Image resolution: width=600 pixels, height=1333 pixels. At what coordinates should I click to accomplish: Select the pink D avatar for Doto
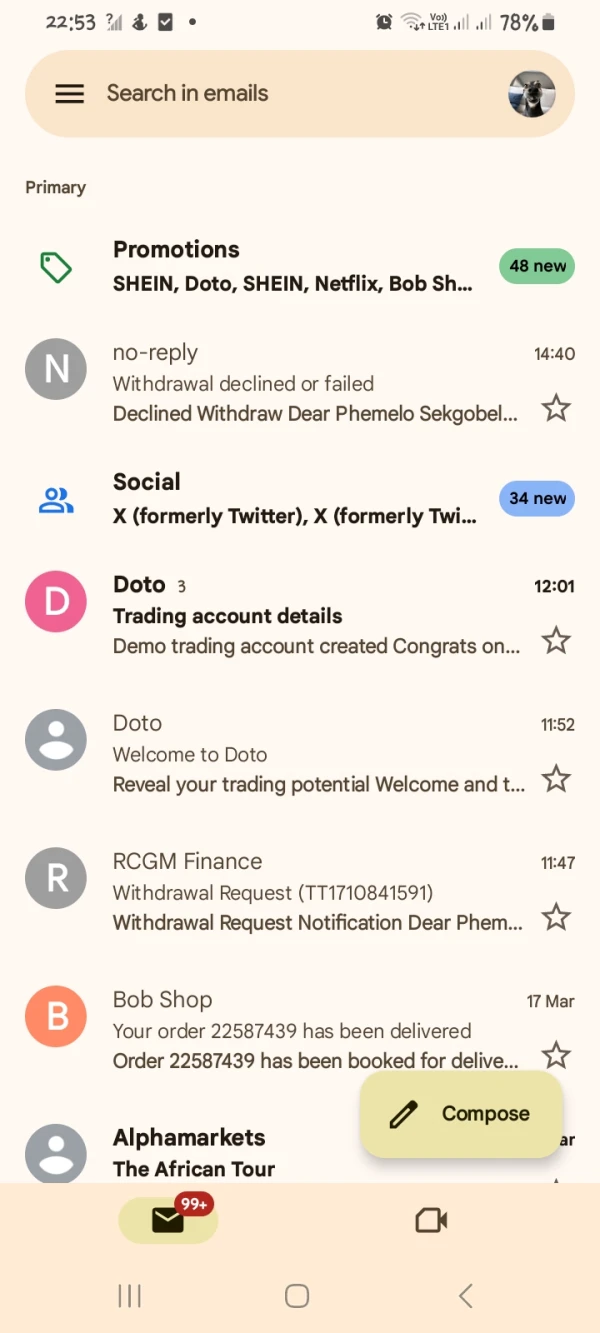pyautogui.click(x=56, y=602)
